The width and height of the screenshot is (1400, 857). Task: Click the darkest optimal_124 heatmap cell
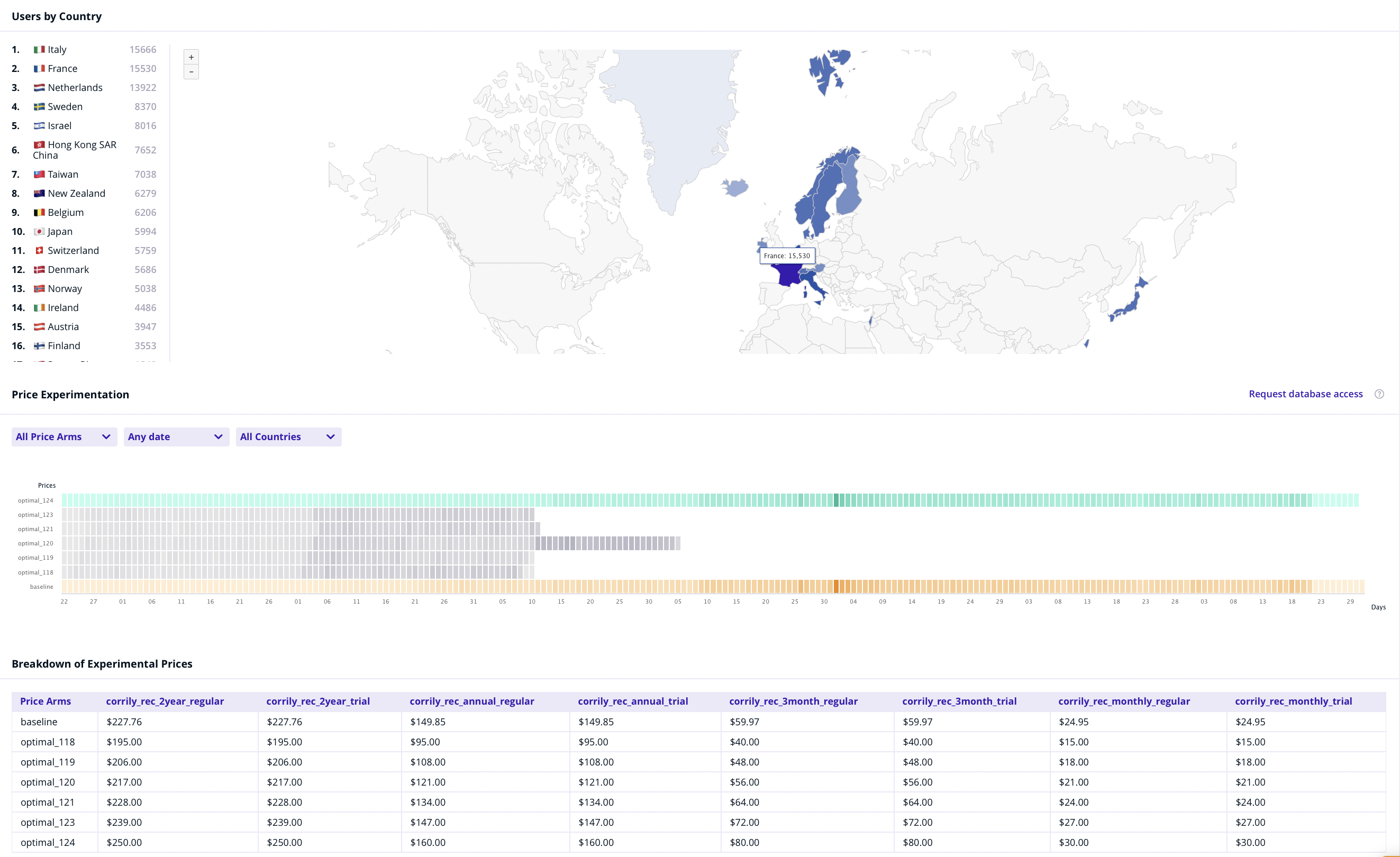[x=836, y=500]
